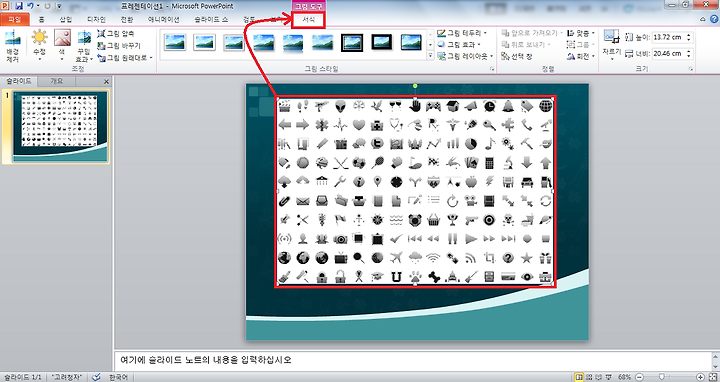
Task: Click the 그룹 (Group) button
Action: [x=581, y=45]
